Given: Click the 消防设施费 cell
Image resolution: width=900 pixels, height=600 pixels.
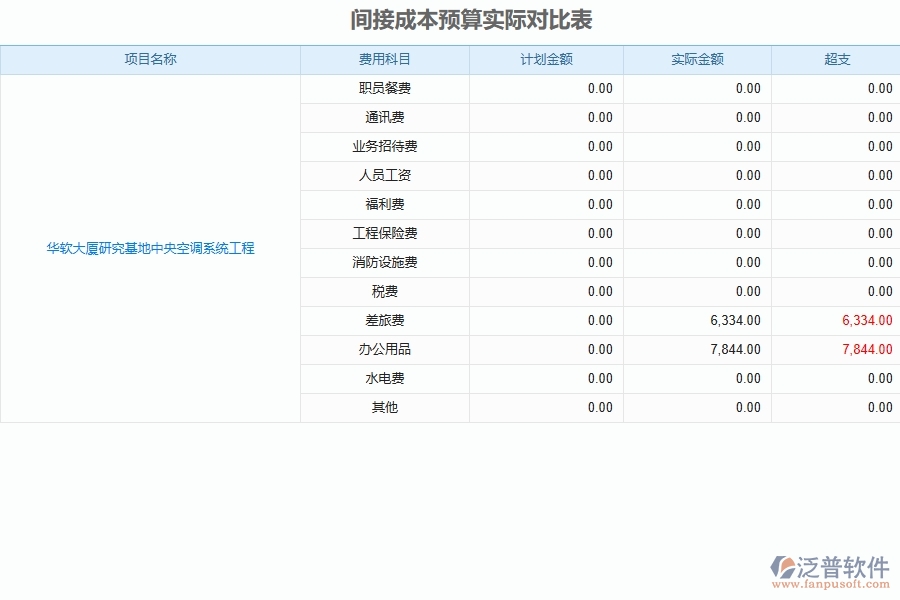Looking at the screenshot, I should [385, 262].
